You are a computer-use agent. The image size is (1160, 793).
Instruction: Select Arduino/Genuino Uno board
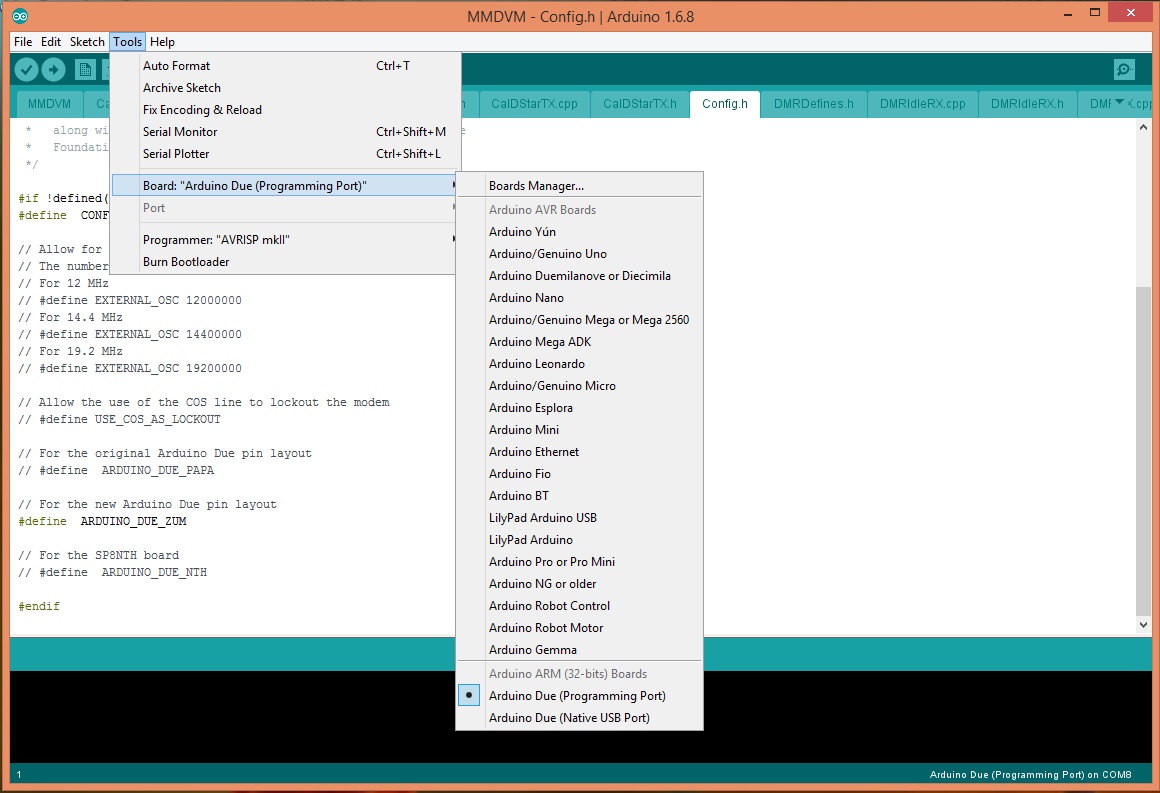click(x=579, y=254)
